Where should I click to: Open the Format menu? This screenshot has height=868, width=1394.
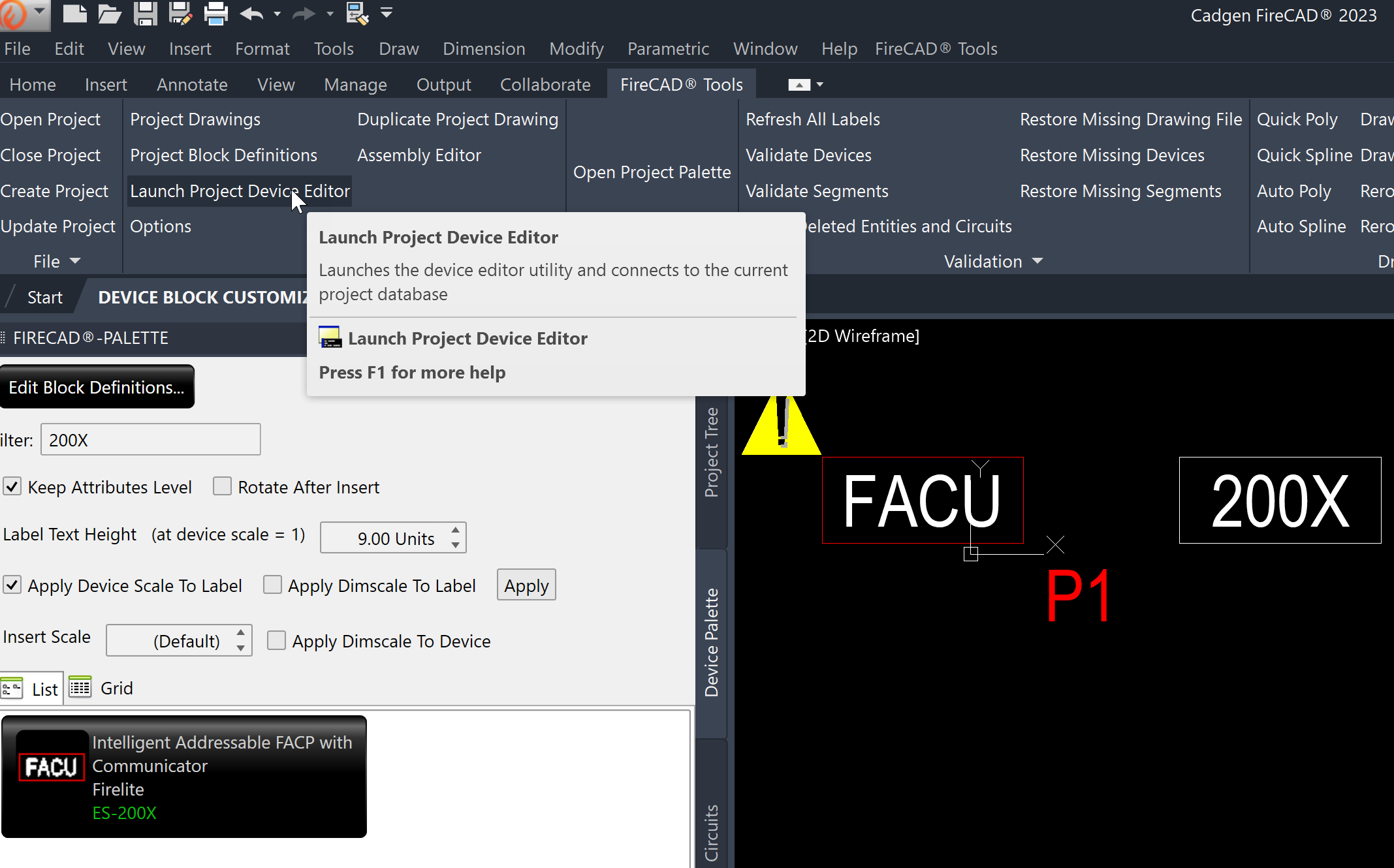pyautogui.click(x=262, y=48)
